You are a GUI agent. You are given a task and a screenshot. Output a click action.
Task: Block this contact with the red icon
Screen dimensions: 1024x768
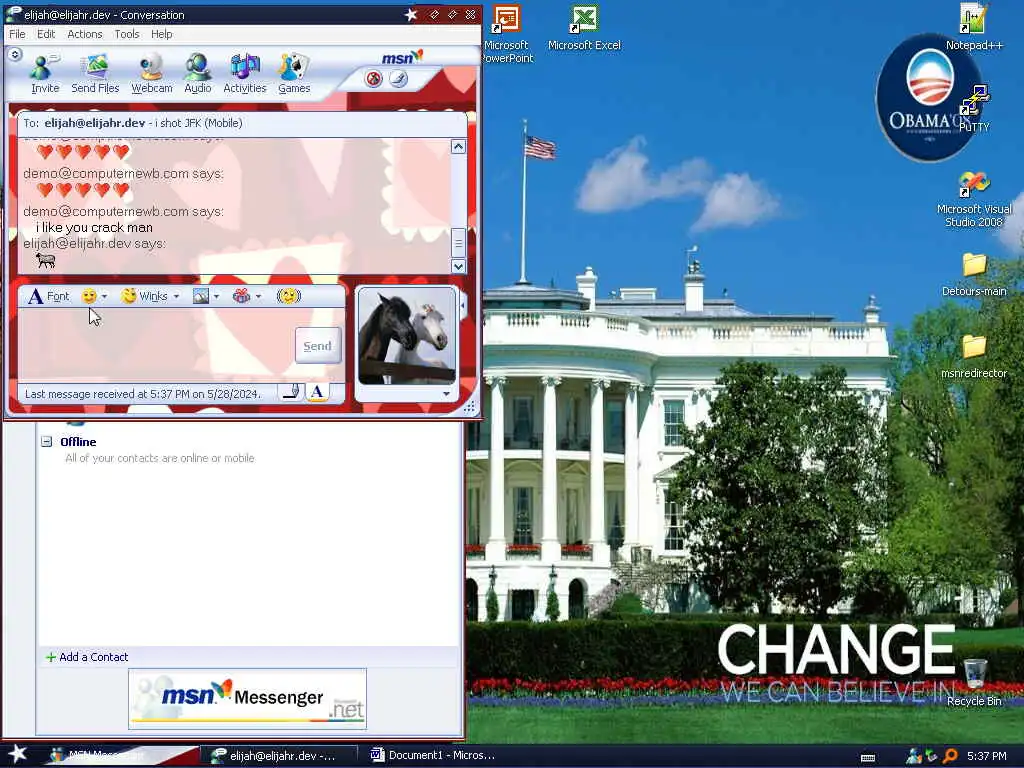[374, 79]
